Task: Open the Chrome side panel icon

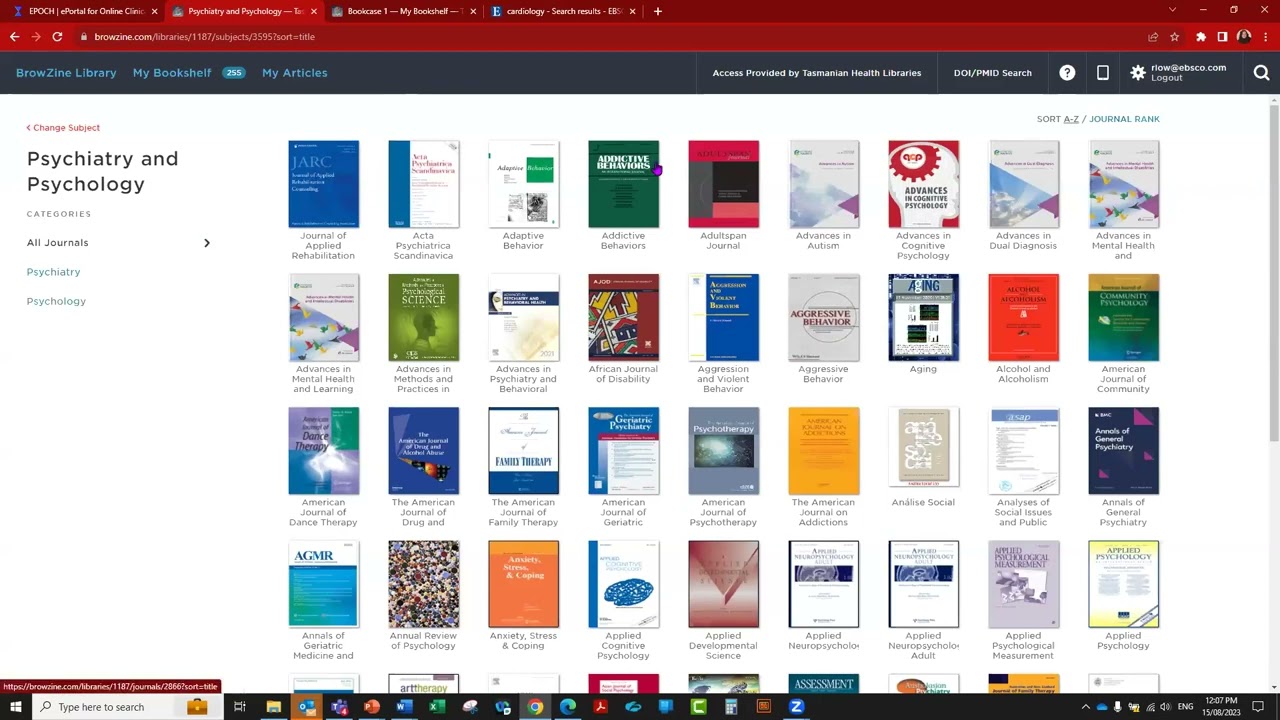Action: [1222, 37]
